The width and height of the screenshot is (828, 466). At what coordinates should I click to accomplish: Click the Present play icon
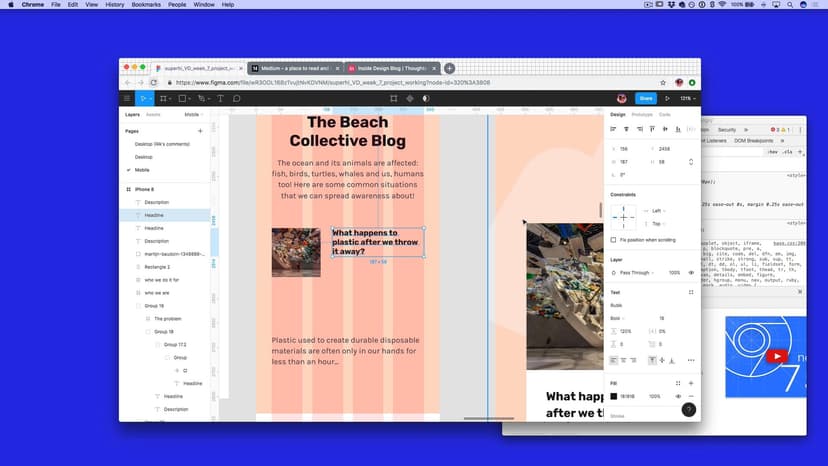[x=667, y=98]
